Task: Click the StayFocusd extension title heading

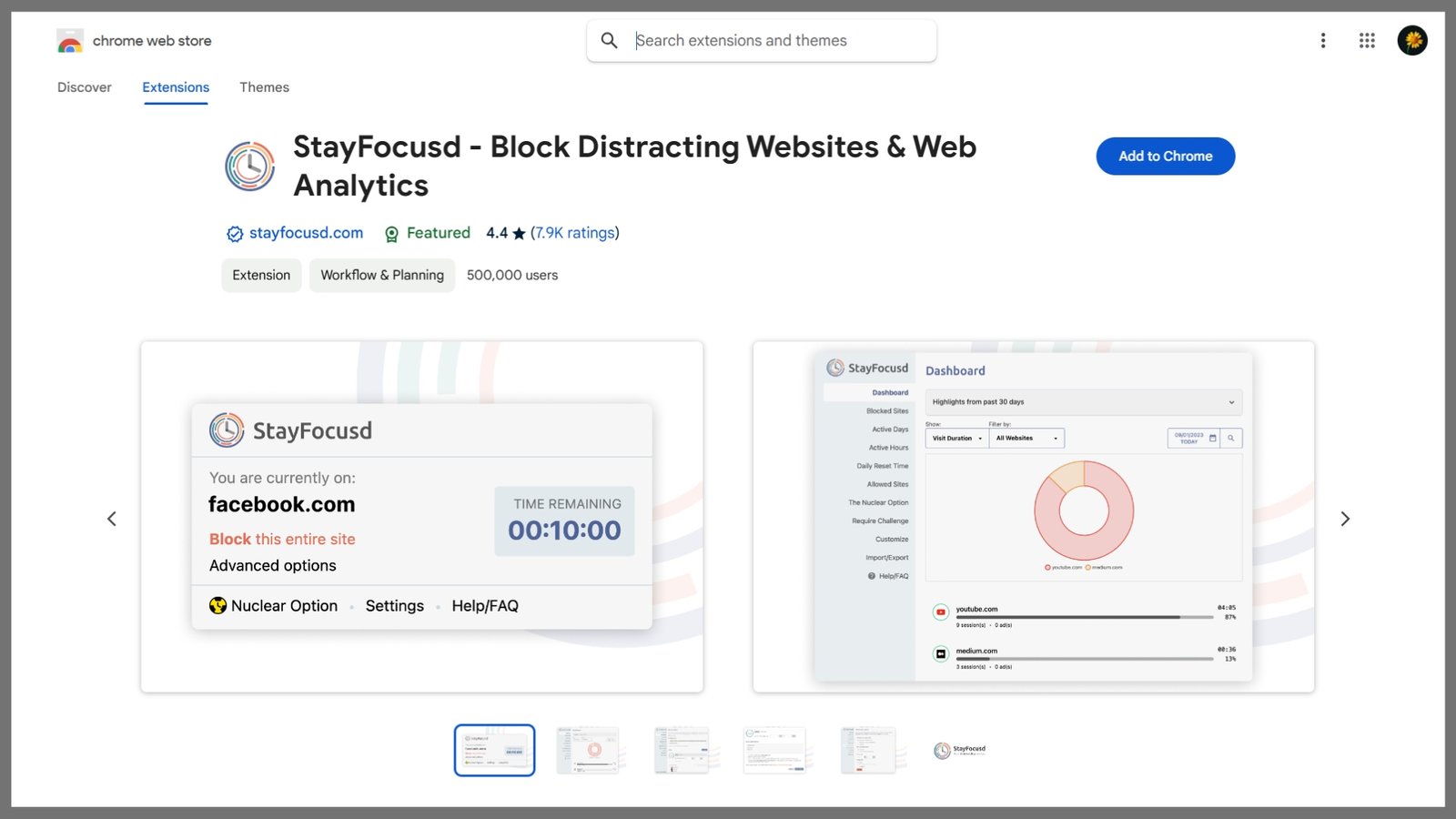Action: 634,166
